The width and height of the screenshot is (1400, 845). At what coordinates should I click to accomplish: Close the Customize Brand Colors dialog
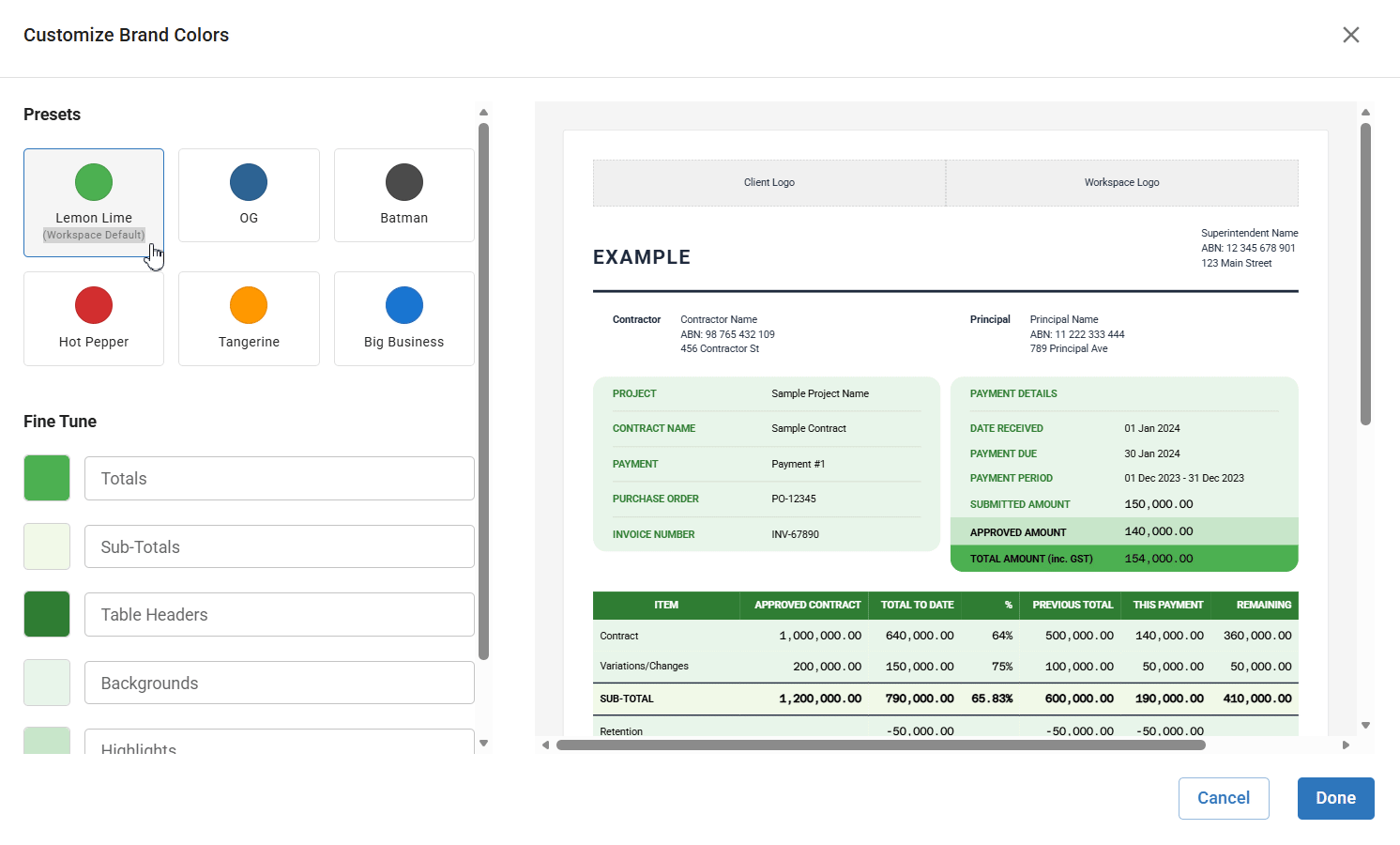[1350, 35]
